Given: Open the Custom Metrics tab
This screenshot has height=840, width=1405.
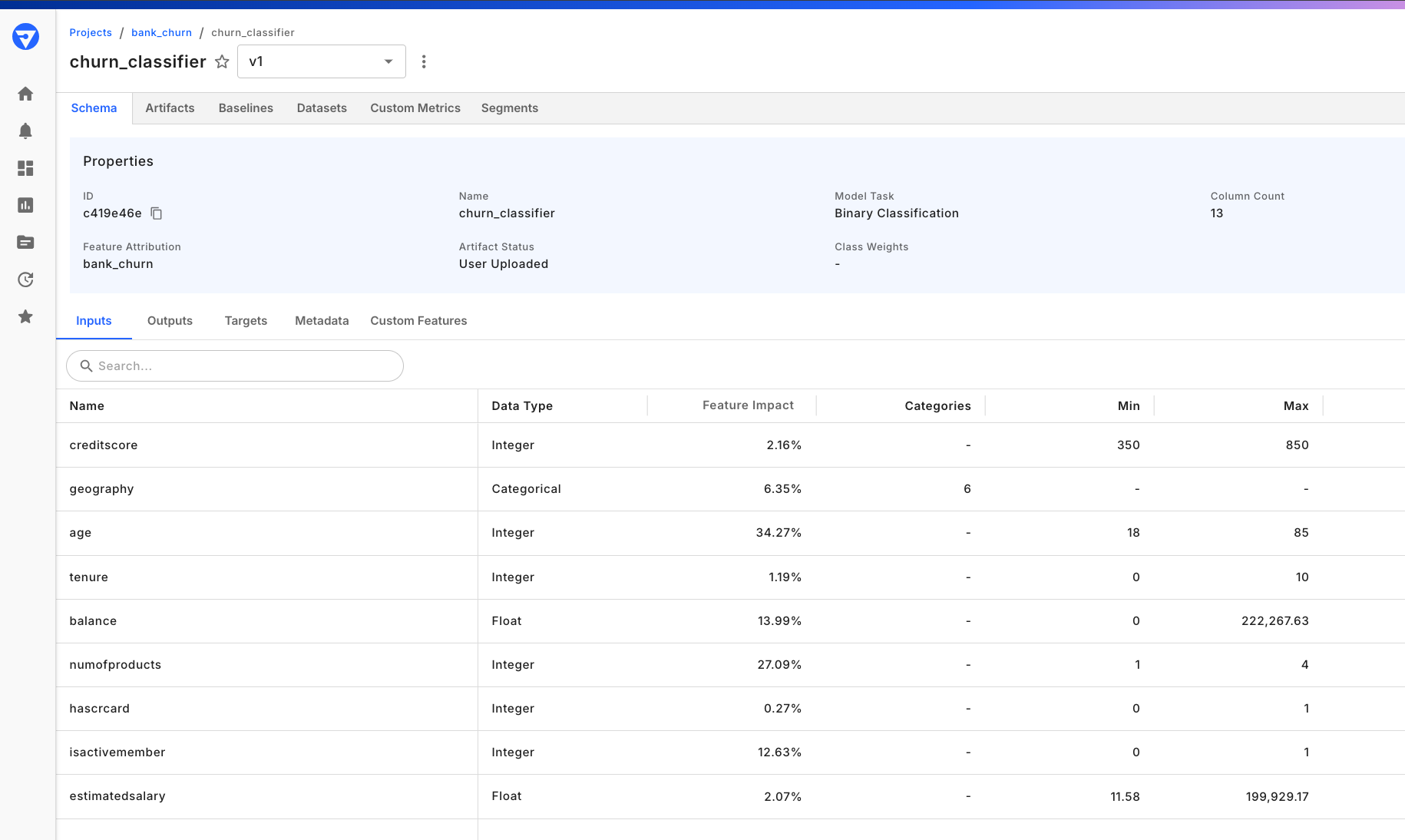Looking at the screenshot, I should pos(415,108).
